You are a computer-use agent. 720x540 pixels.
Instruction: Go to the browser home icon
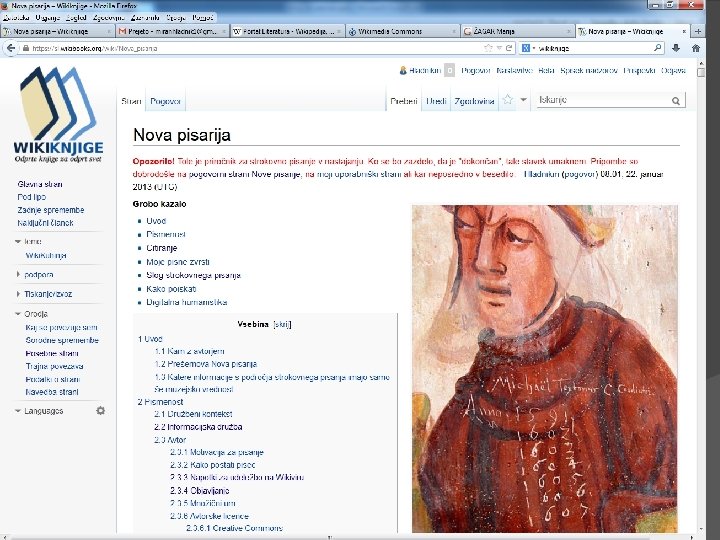(696, 48)
